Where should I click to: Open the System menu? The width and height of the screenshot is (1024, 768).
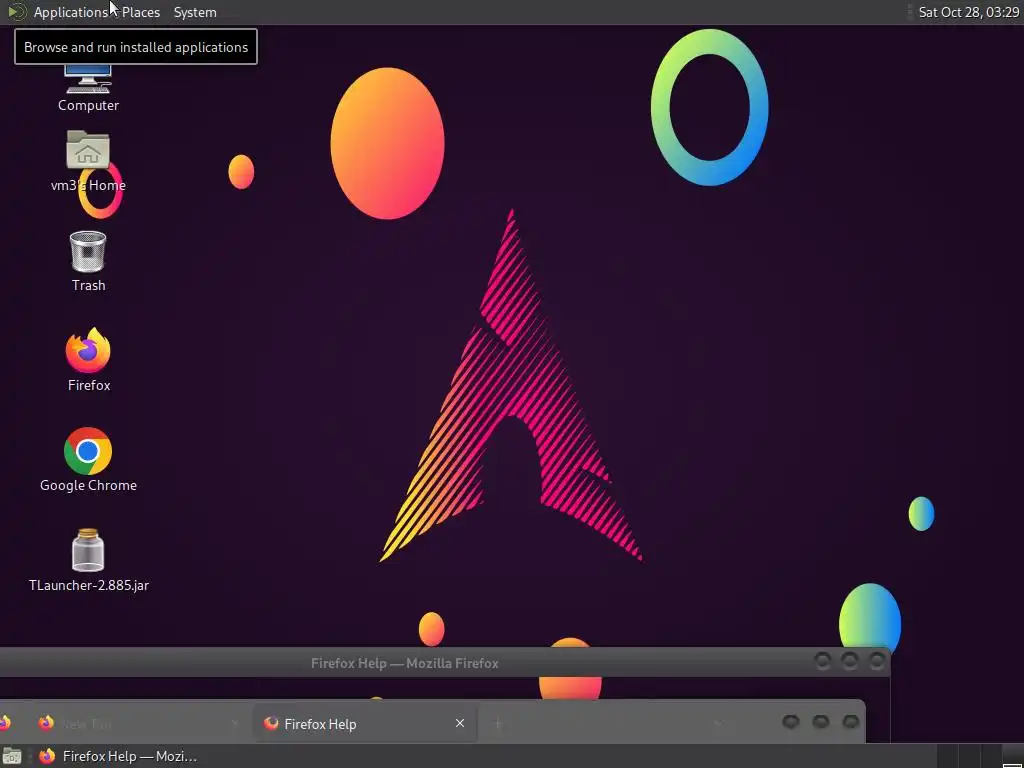[x=195, y=12]
